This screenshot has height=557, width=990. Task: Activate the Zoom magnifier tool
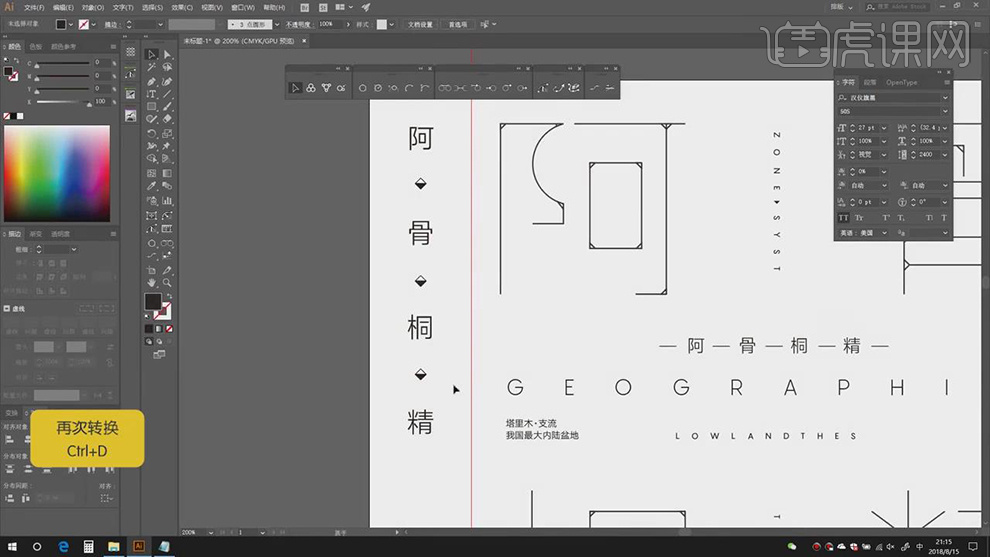click(167, 283)
